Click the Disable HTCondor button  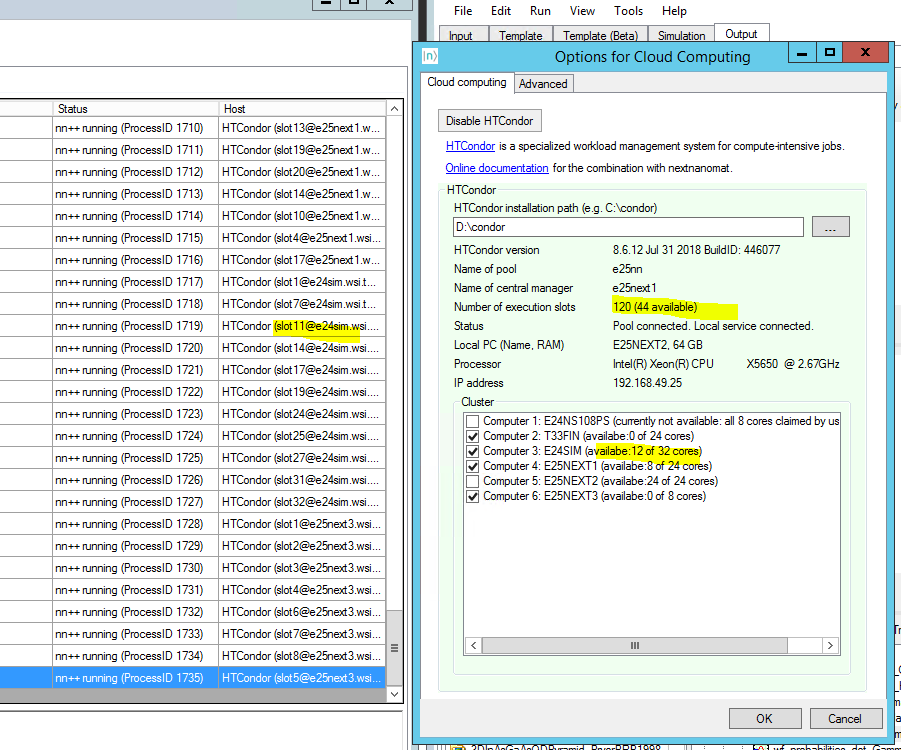(490, 121)
